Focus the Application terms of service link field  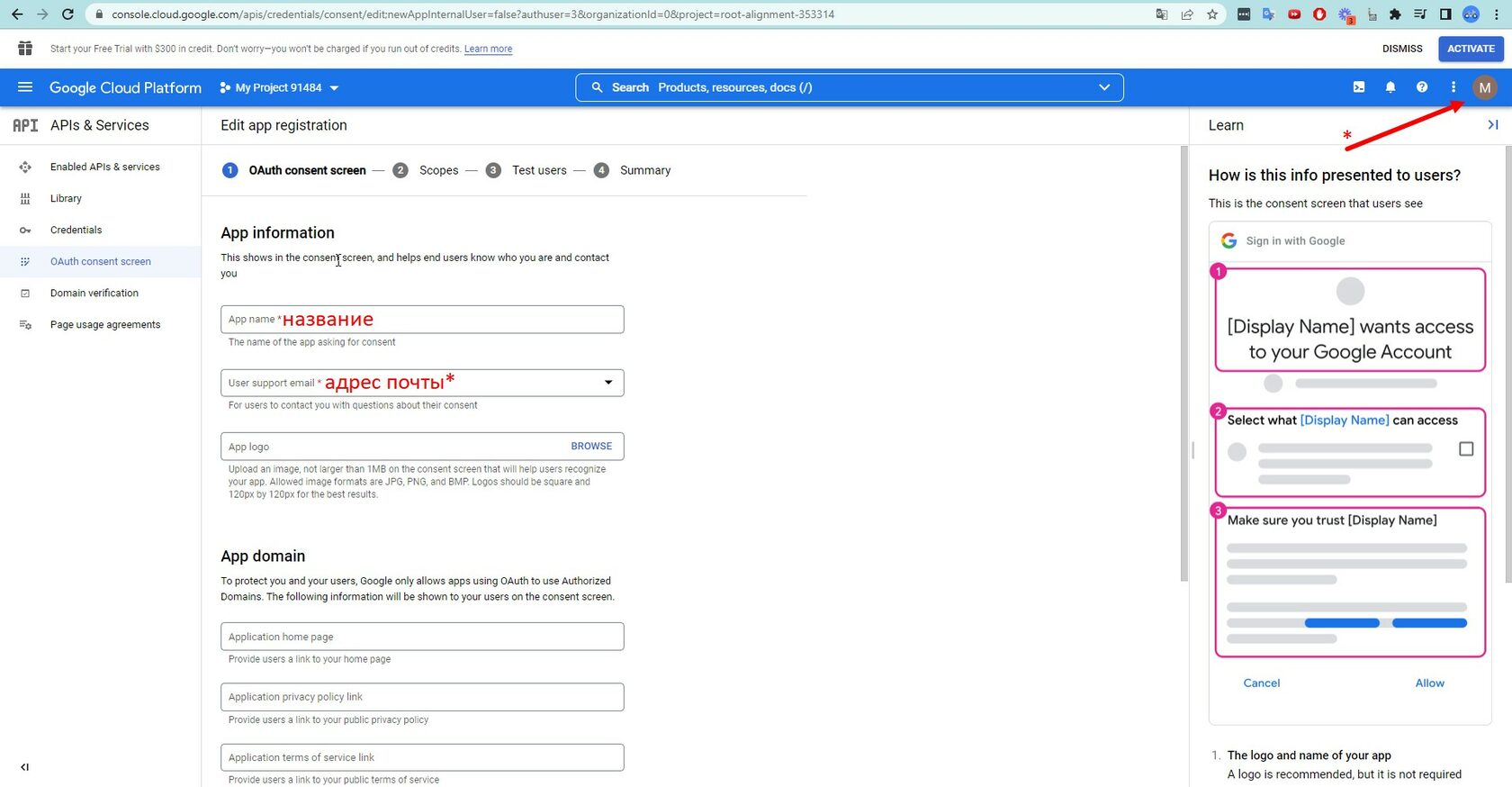[x=422, y=757]
